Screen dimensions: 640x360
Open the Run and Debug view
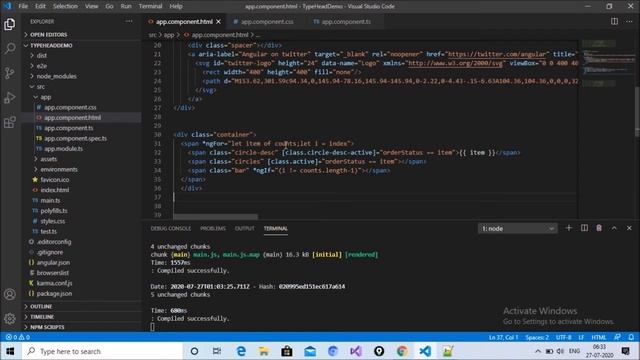click(x=9, y=98)
